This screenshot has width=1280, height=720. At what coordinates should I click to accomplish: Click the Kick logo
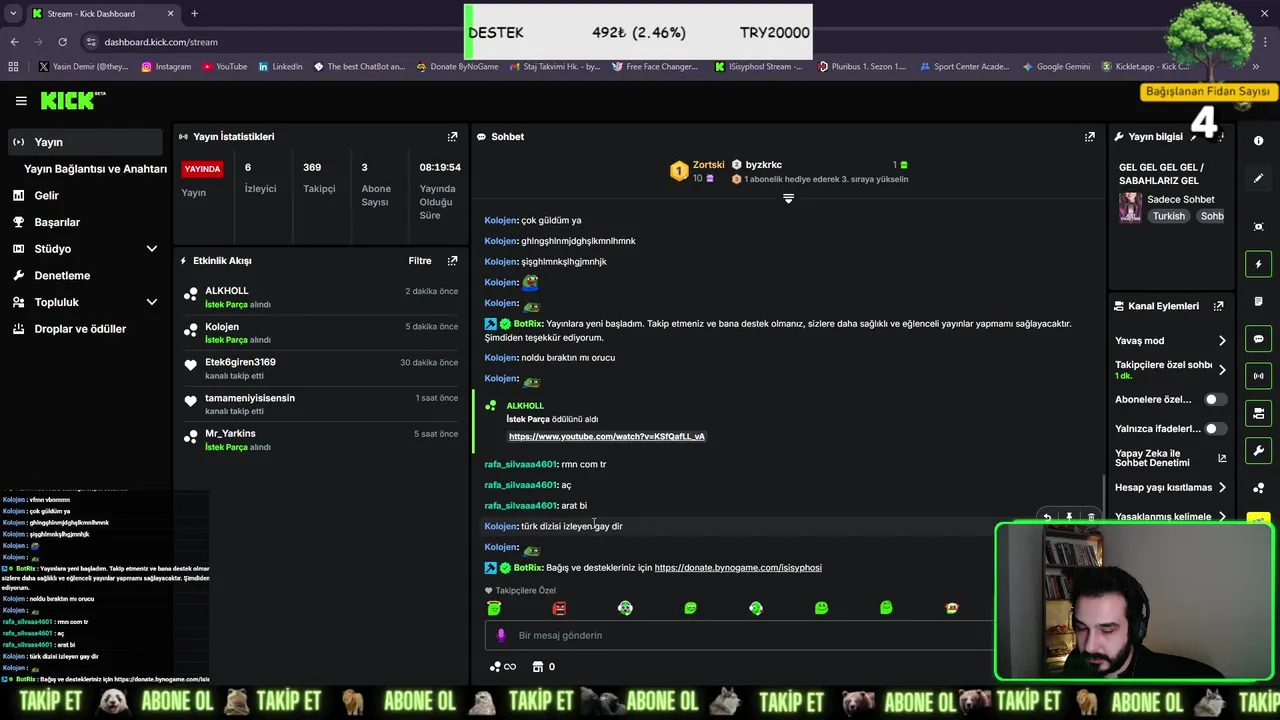(72, 101)
